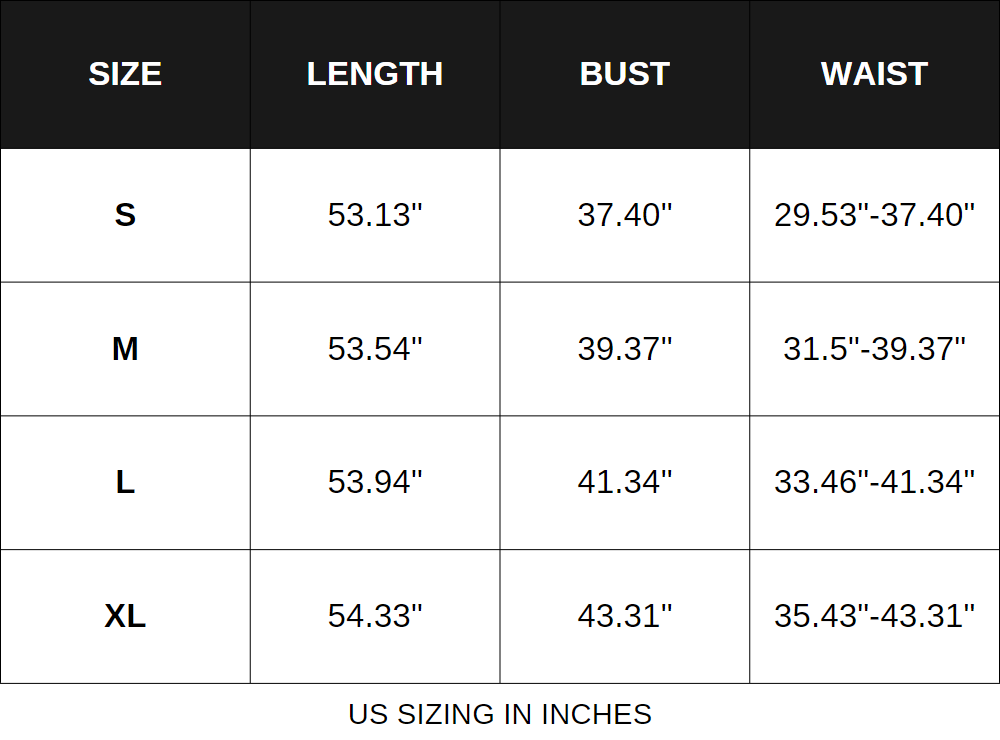Click the 43.31" bust cell
This screenshot has width=1000, height=740.
click(x=624, y=616)
